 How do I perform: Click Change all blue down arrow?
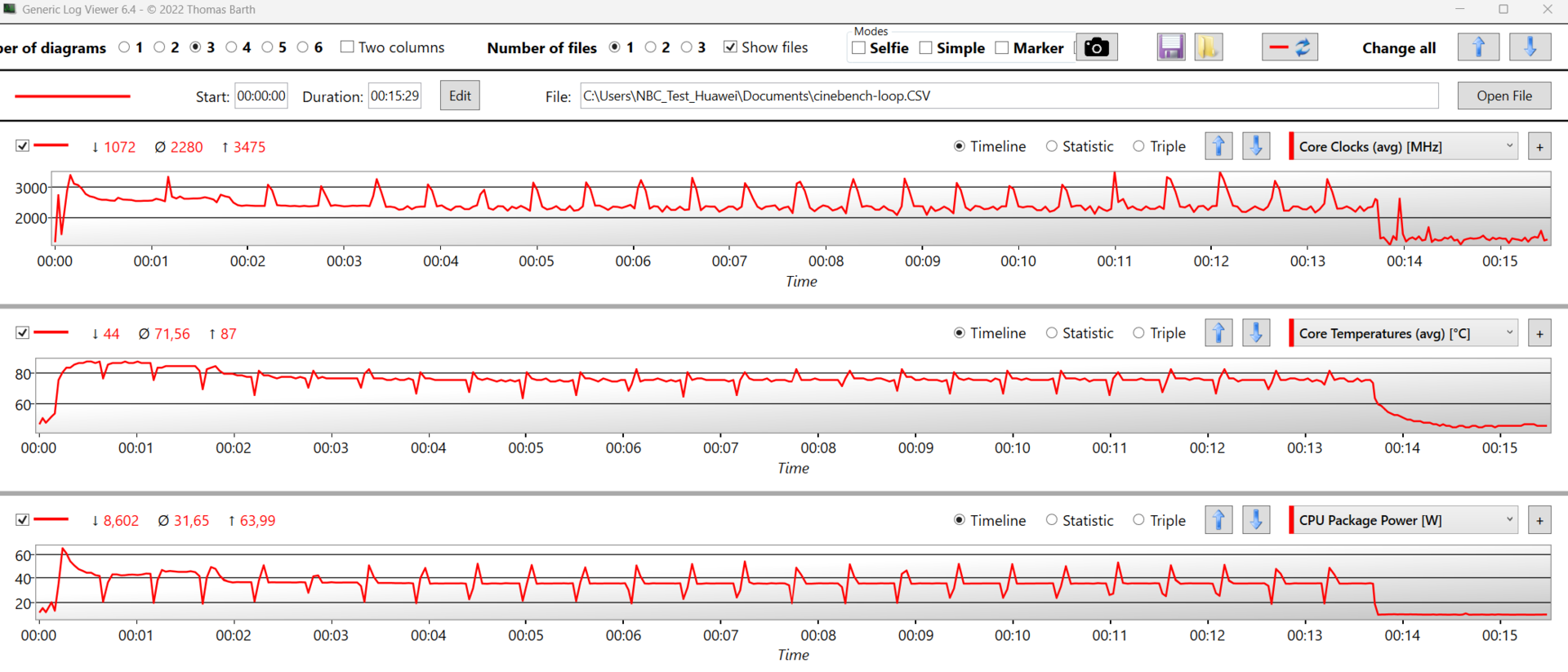(1530, 47)
